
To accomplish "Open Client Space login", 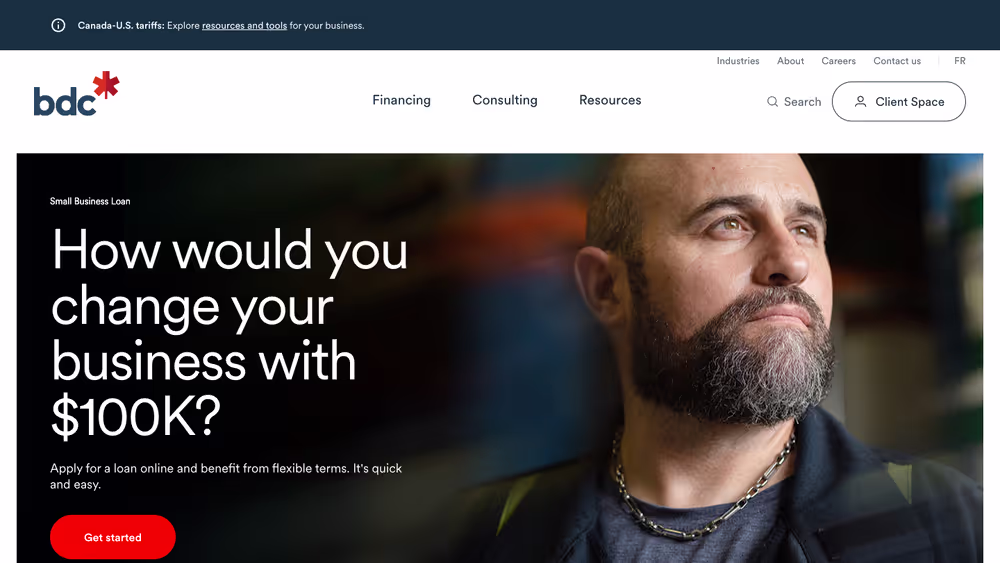I will 899,101.
